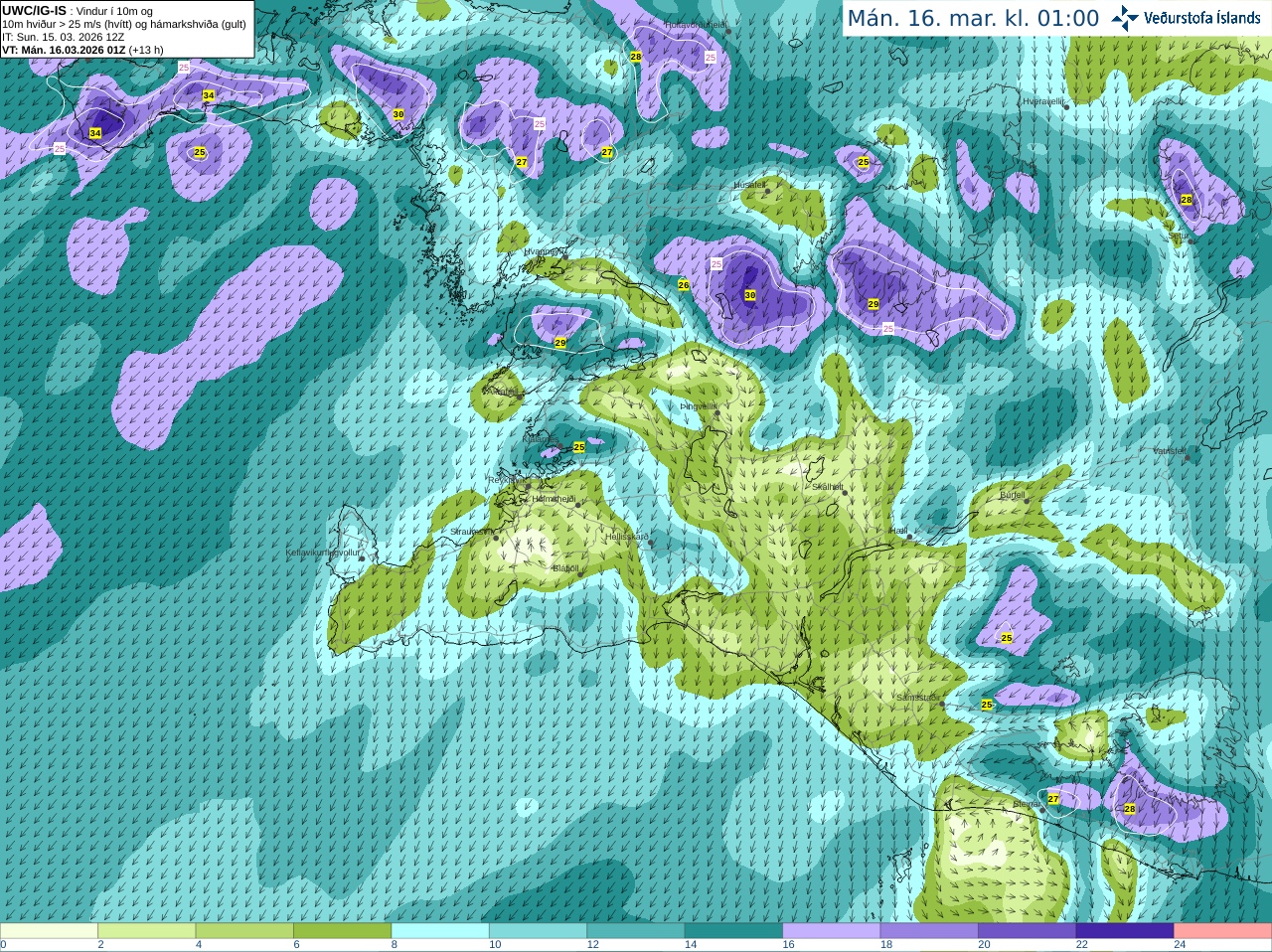
Task: Click the Þingvellir station label
Action: (x=699, y=406)
